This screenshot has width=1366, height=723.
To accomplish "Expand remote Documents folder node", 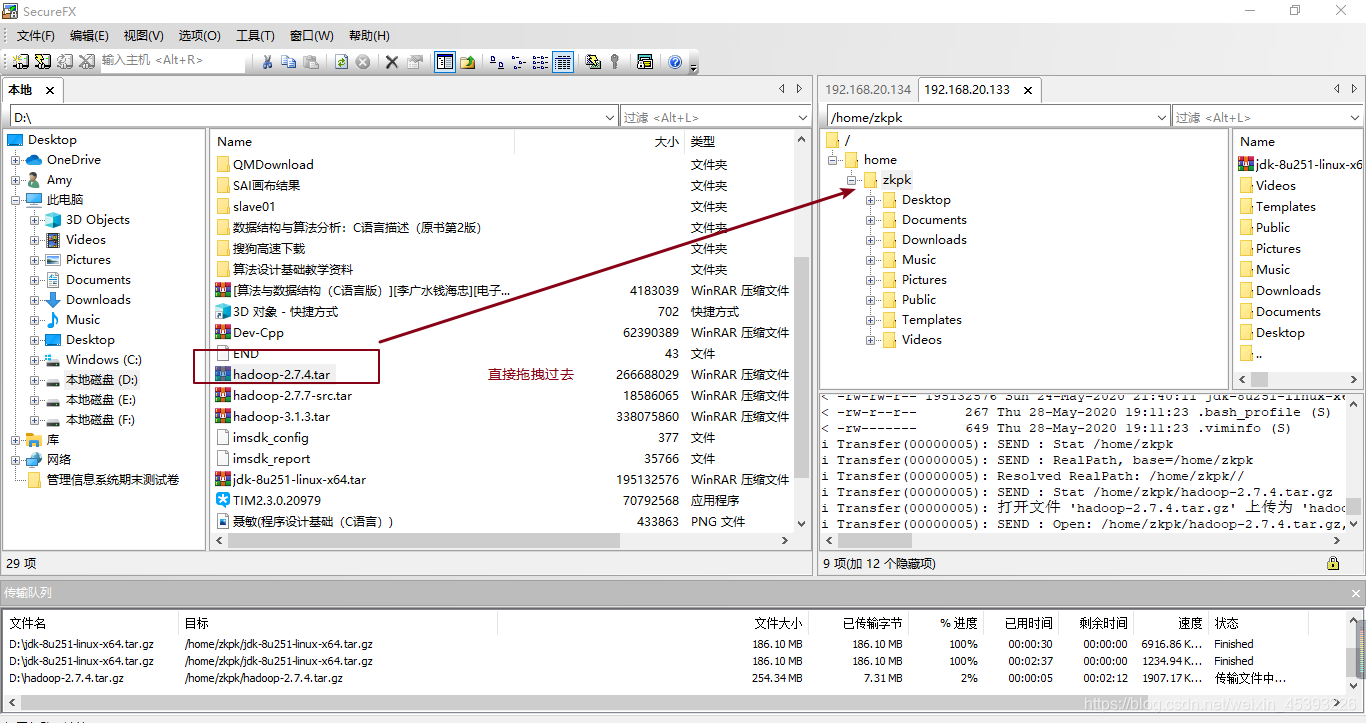I will (x=871, y=220).
